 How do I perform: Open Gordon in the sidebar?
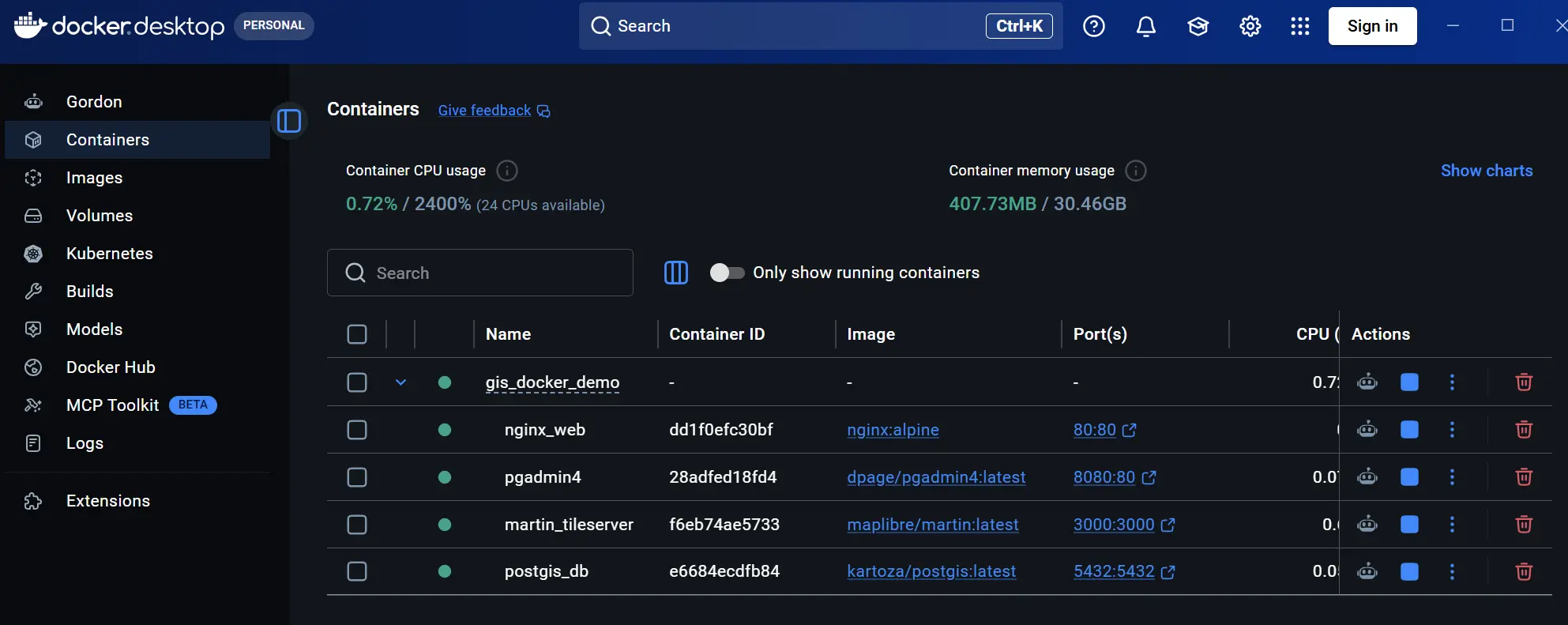137,102
